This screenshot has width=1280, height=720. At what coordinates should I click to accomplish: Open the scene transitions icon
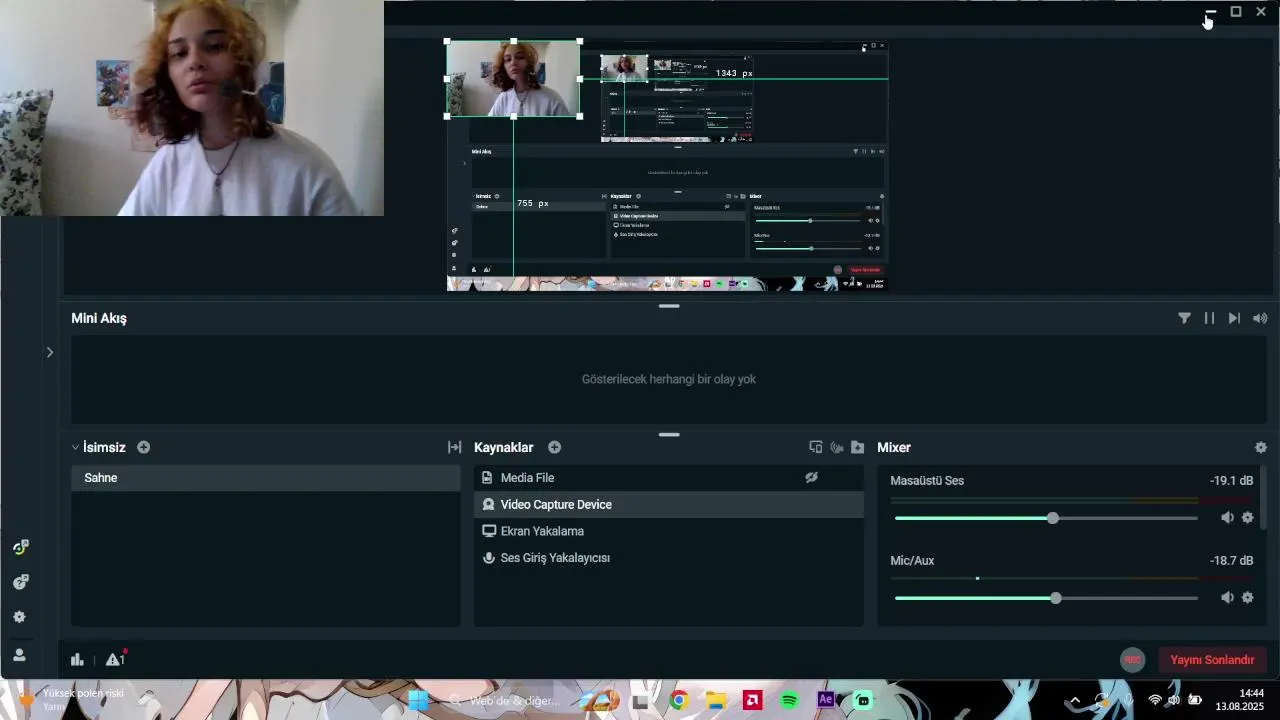coord(454,447)
